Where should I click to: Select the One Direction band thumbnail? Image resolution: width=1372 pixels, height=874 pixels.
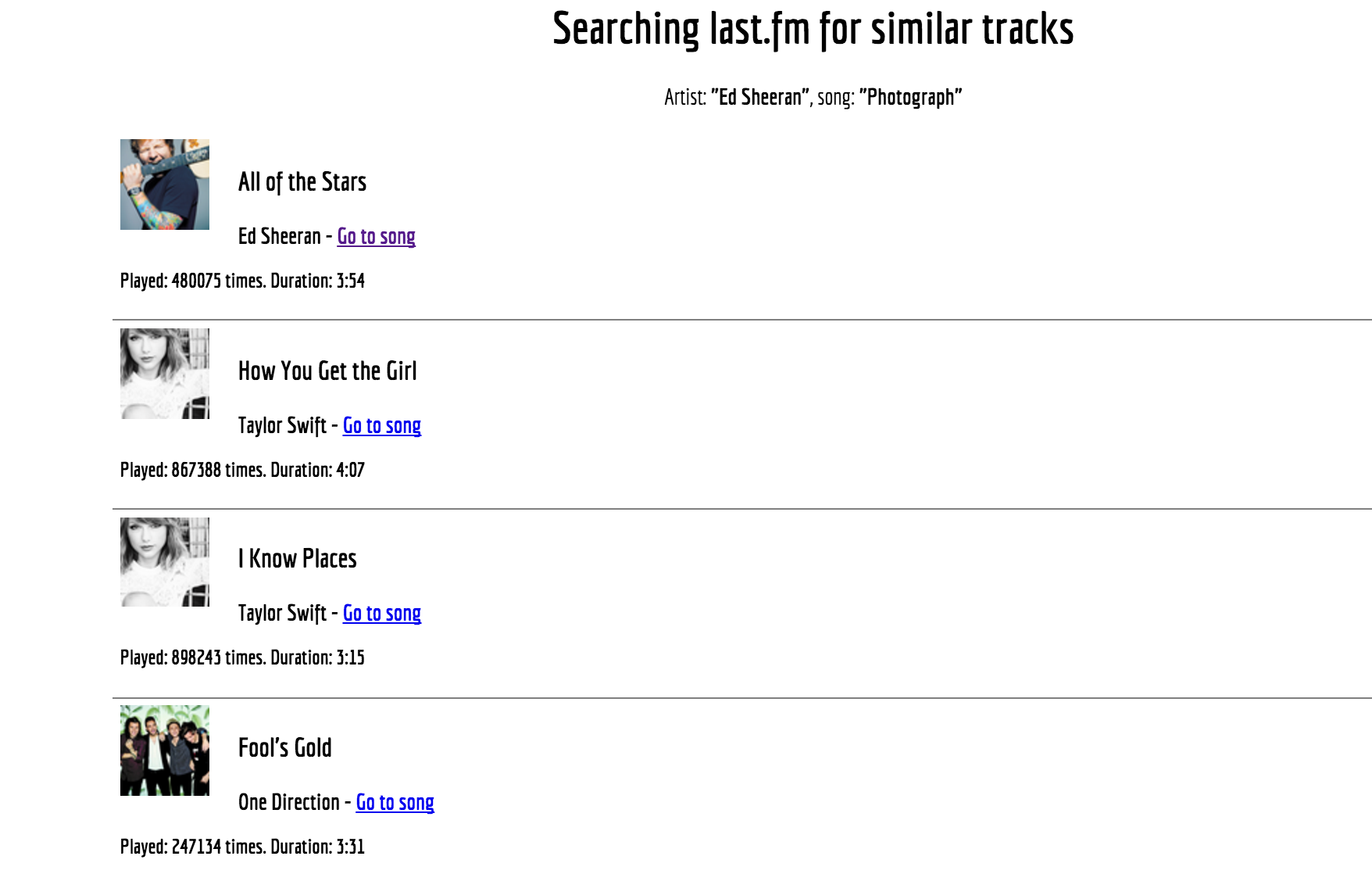(x=165, y=750)
